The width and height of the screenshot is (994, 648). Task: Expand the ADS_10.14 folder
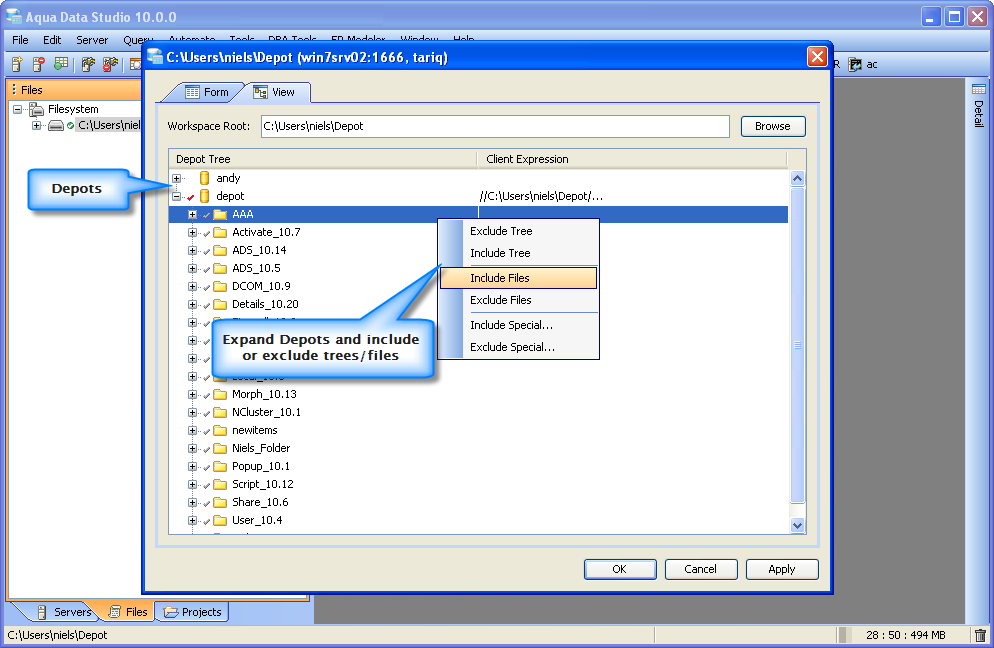pyautogui.click(x=193, y=250)
